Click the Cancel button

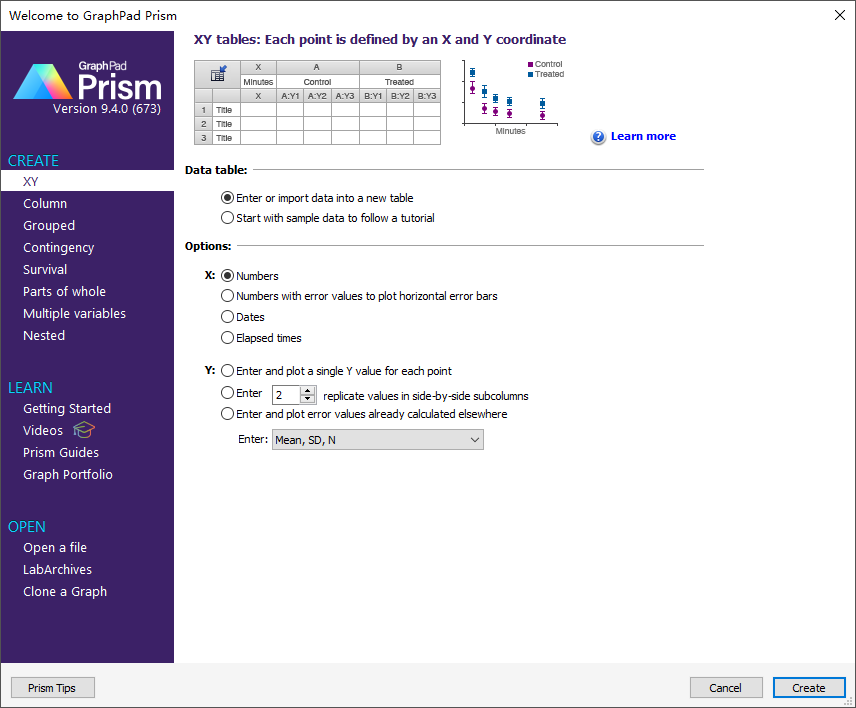pyautogui.click(x=726, y=688)
